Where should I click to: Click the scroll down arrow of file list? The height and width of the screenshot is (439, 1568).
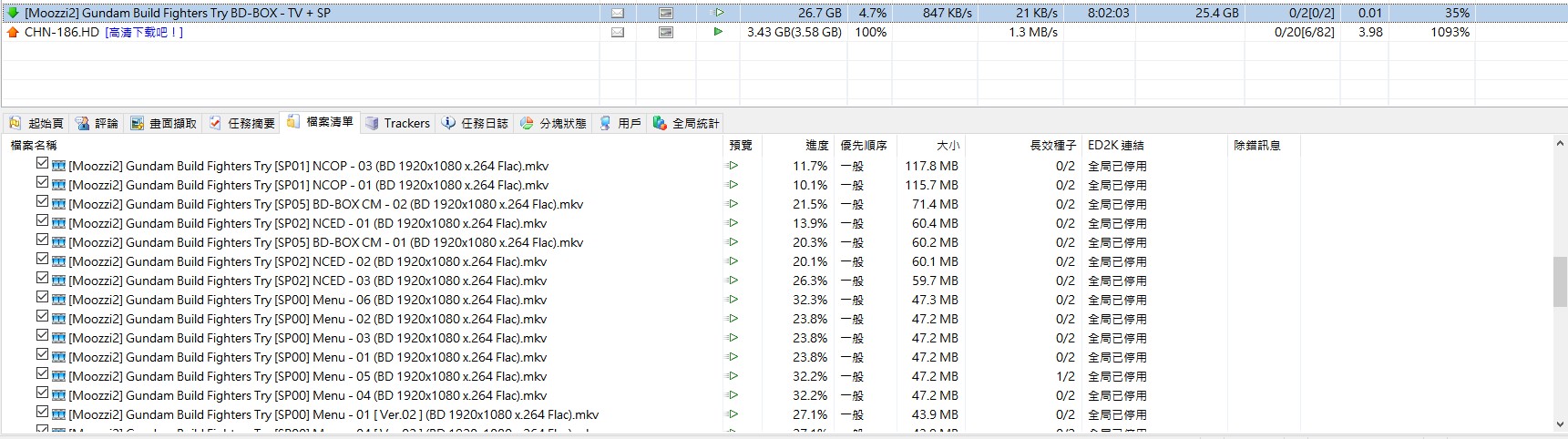pyautogui.click(x=1560, y=424)
